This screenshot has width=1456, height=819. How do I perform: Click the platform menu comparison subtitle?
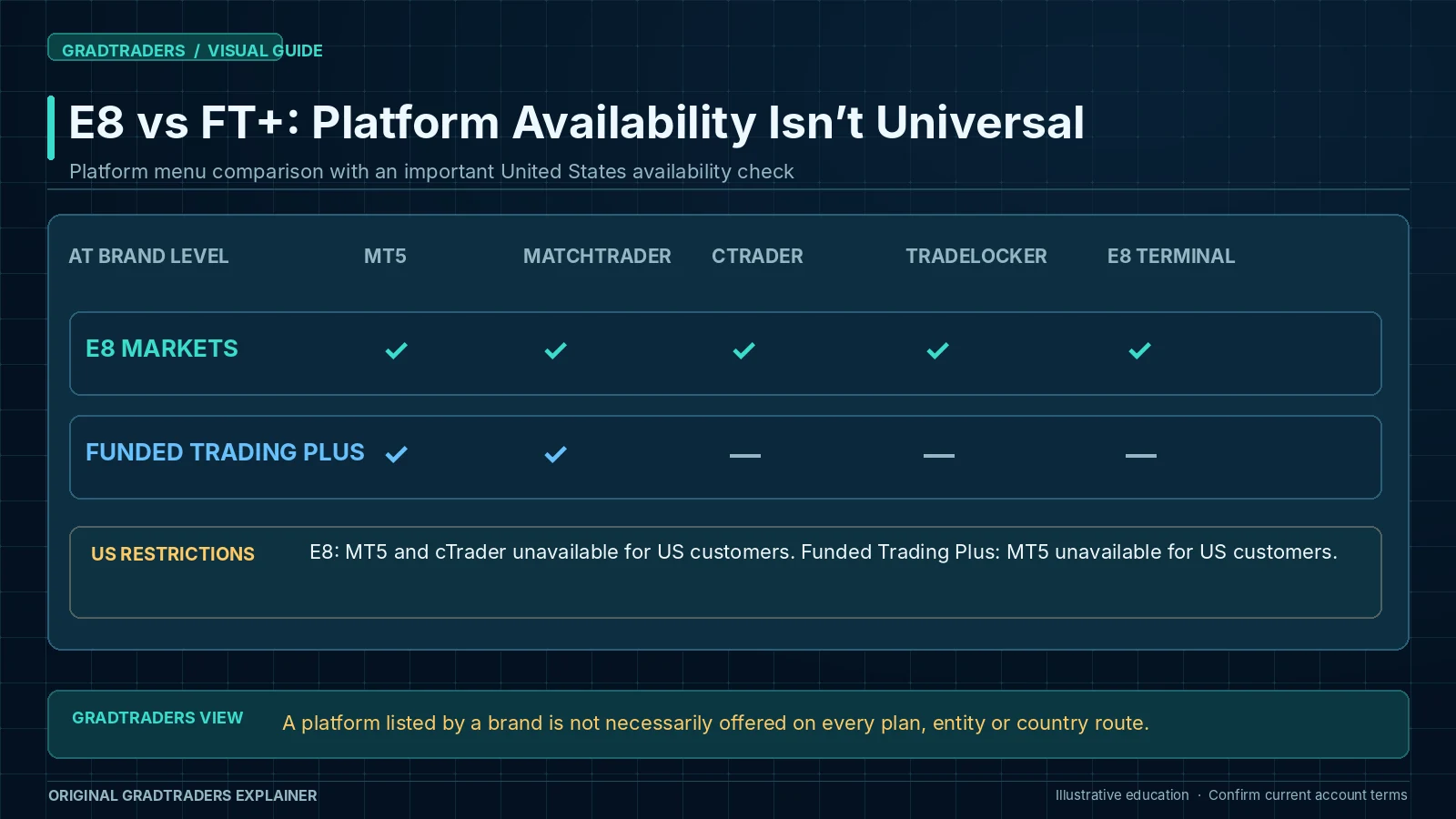pyautogui.click(x=431, y=172)
